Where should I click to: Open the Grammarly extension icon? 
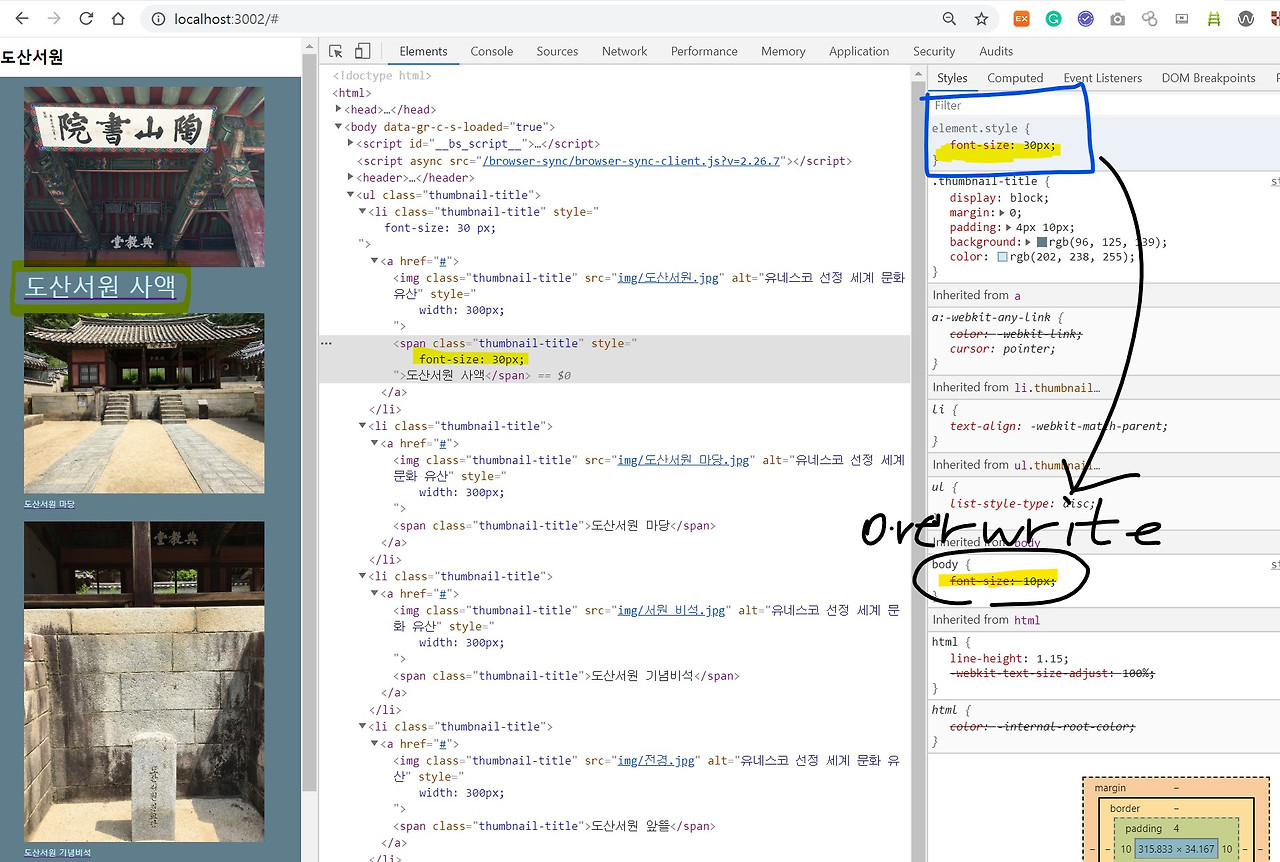coord(1053,19)
